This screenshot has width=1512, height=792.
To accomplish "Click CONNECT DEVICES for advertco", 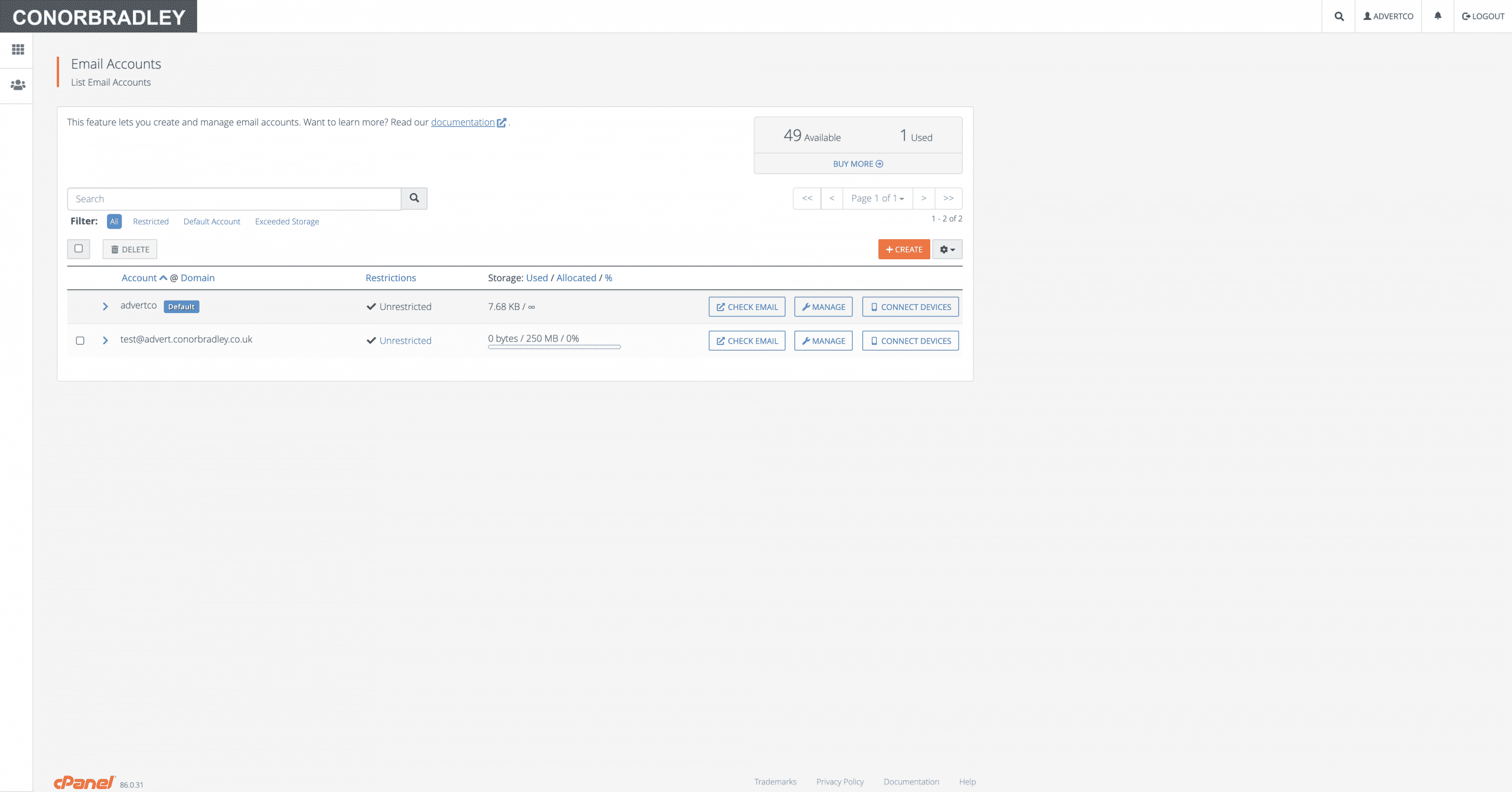I will coord(910,307).
